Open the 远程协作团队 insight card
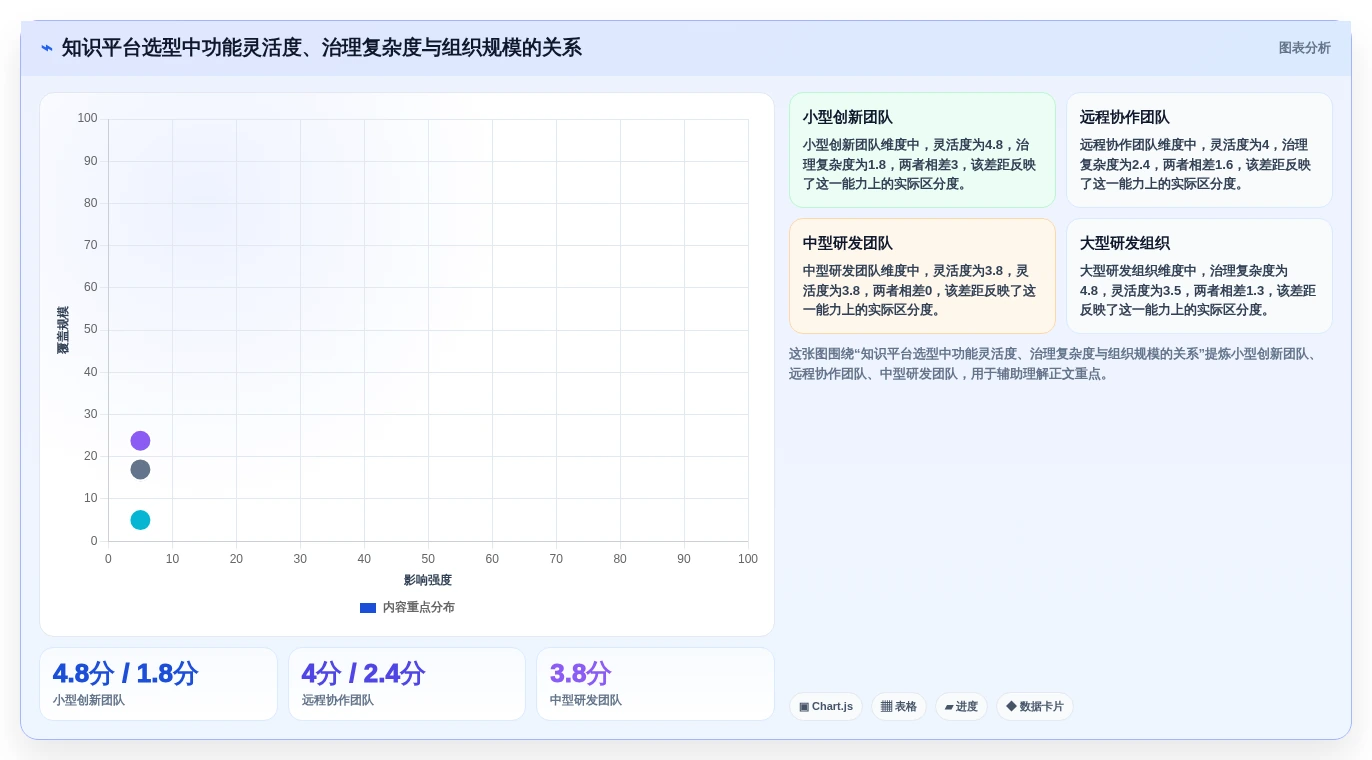 [1199, 150]
